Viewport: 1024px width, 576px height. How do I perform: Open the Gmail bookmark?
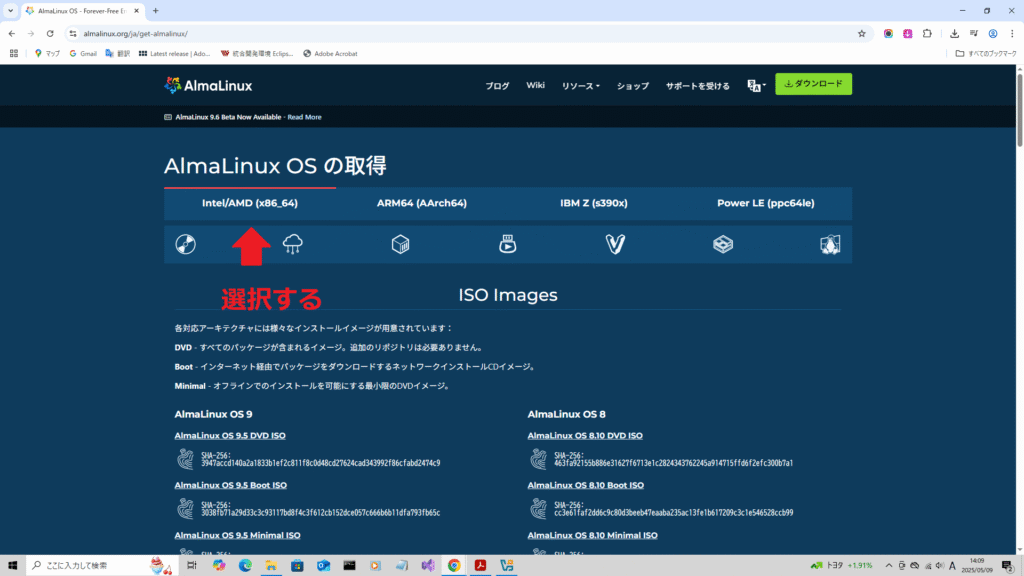tap(83, 54)
